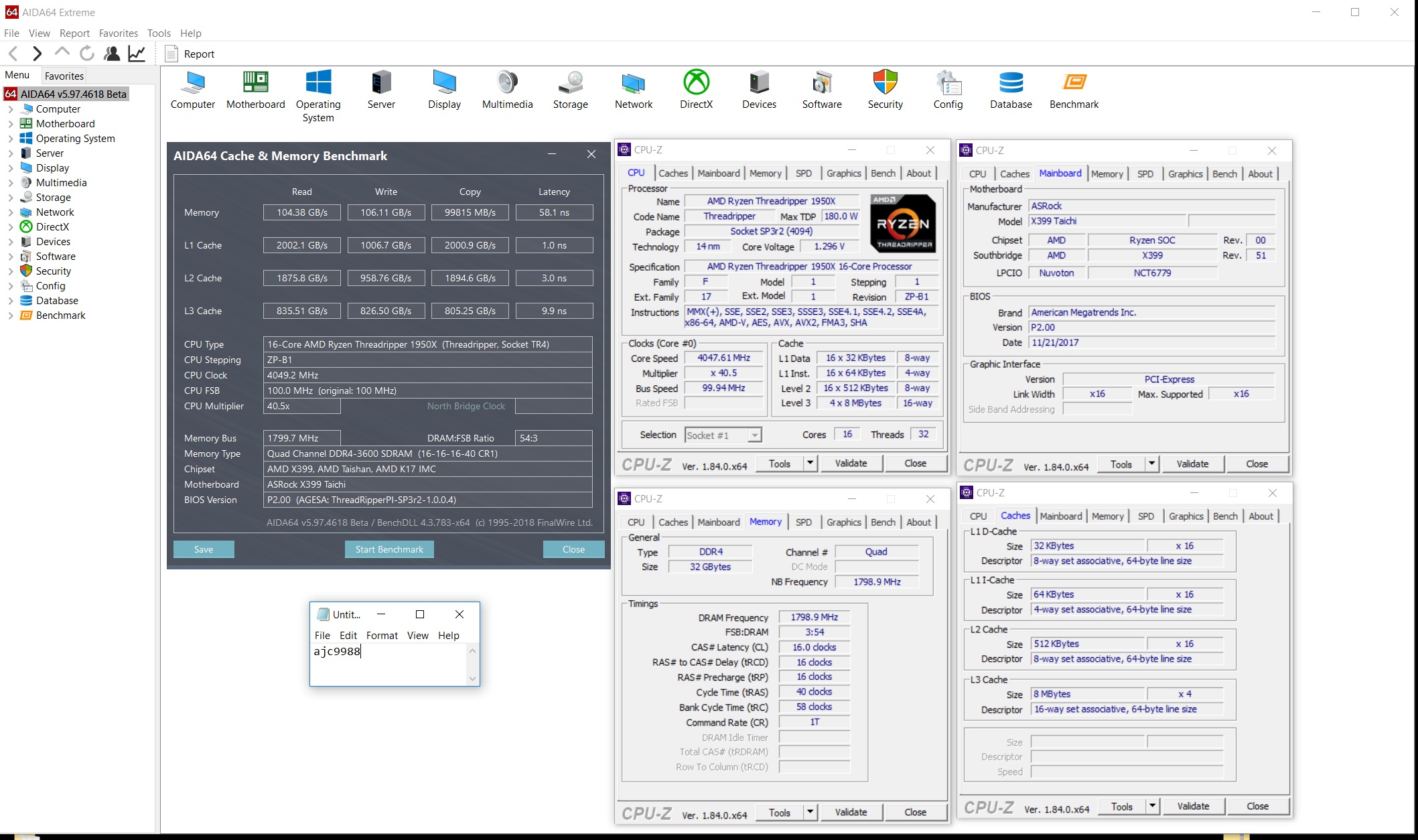Open the Network category icon
The width and height of the screenshot is (1418, 840).
coord(633,90)
